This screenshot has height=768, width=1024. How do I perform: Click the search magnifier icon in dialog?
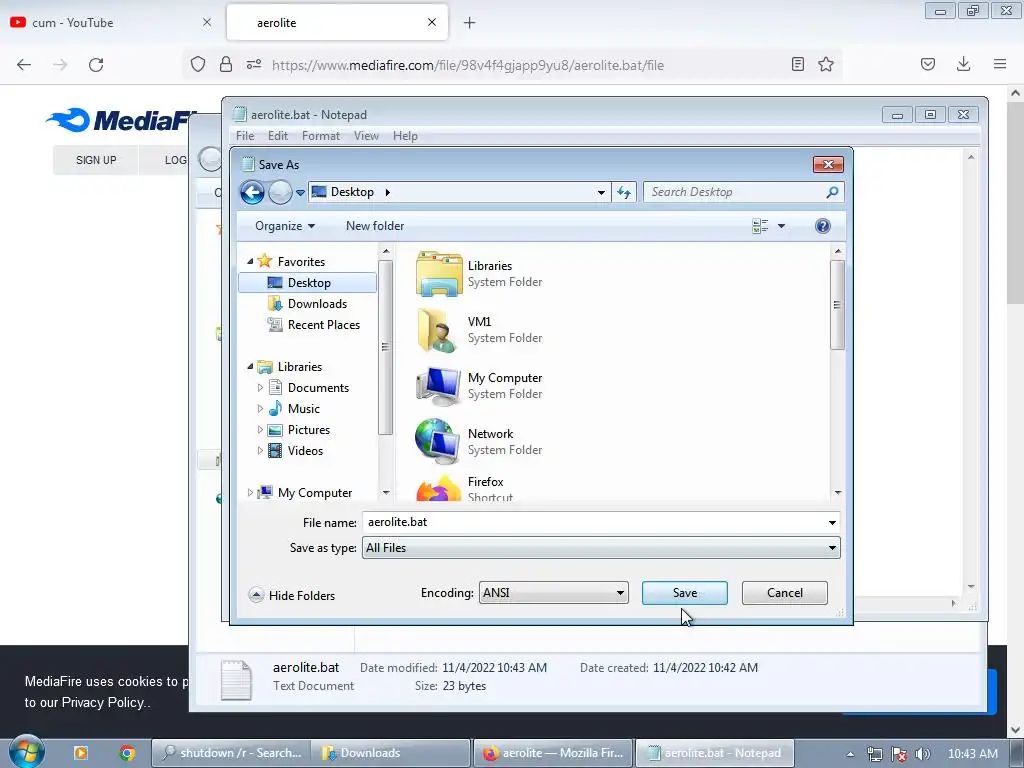point(832,192)
